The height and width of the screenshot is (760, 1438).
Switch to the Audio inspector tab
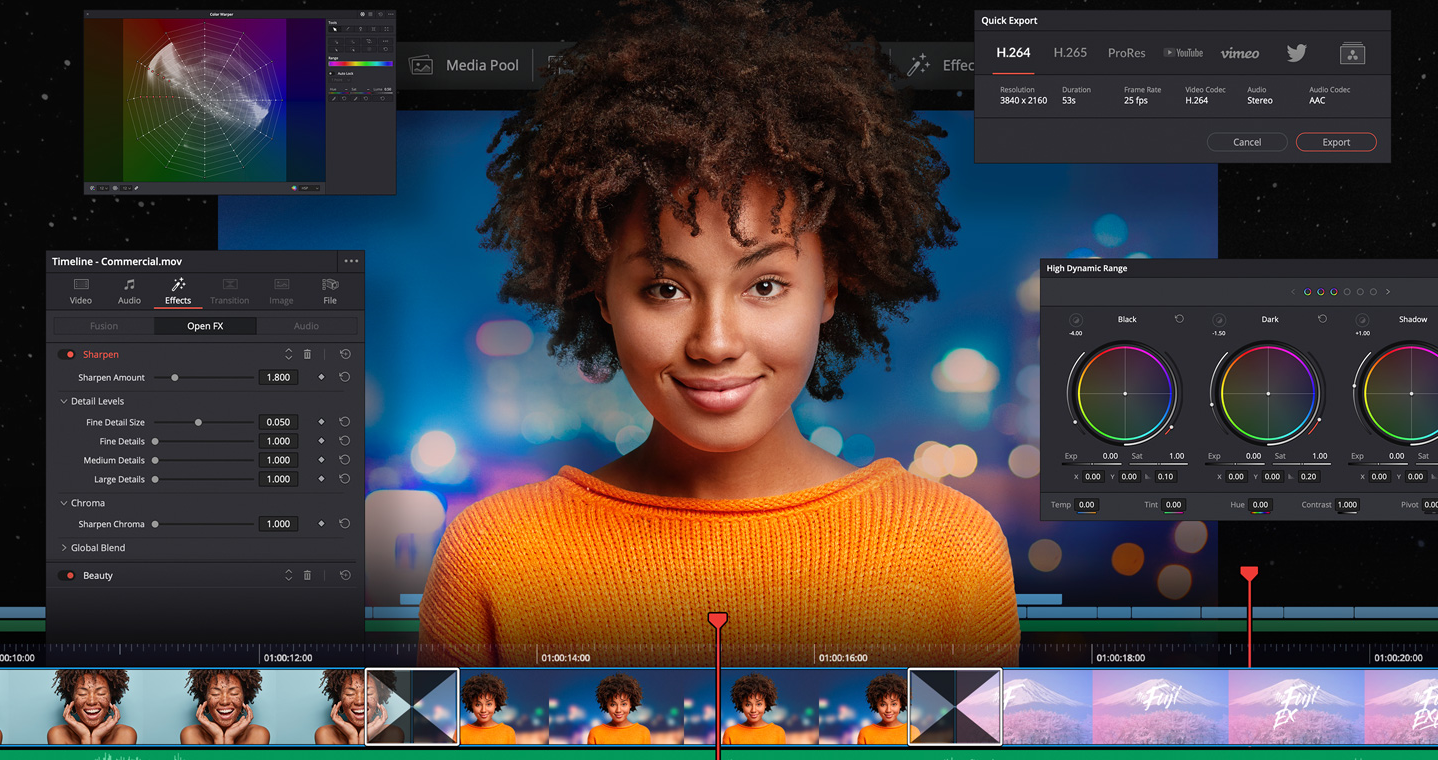click(129, 290)
